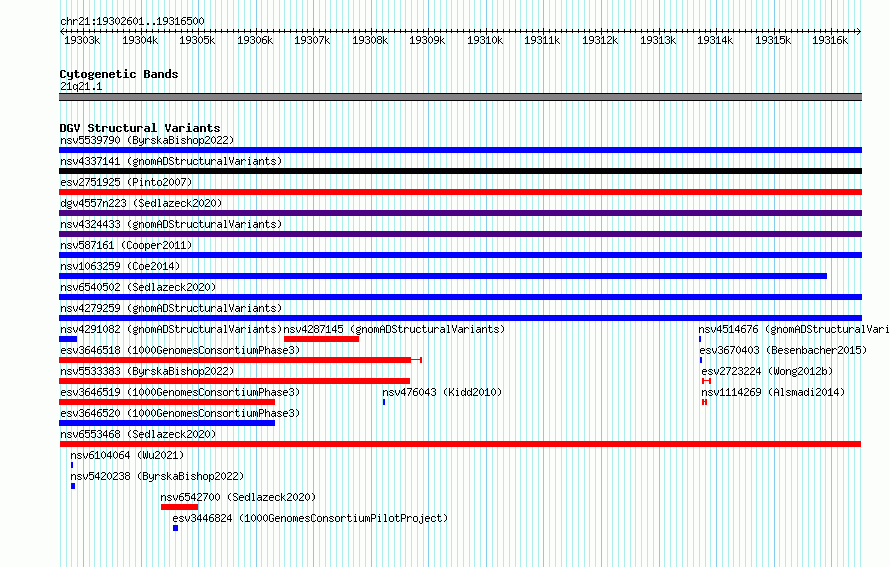This screenshot has height=567, width=890.
Task: Select the blue bar under nsv5539790
Action: tap(460, 150)
